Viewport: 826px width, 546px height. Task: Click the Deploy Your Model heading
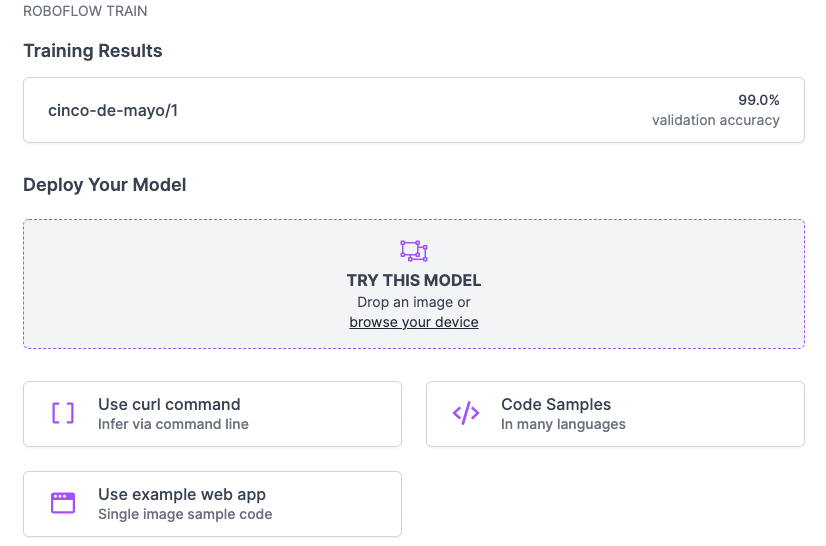click(x=104, y=185)
